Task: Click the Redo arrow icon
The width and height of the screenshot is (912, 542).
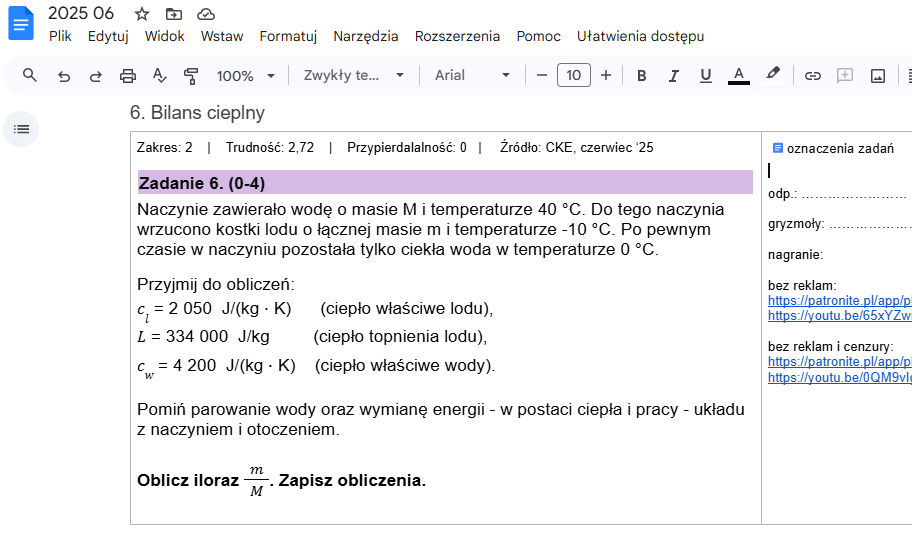Action: [x=96, y=75]
